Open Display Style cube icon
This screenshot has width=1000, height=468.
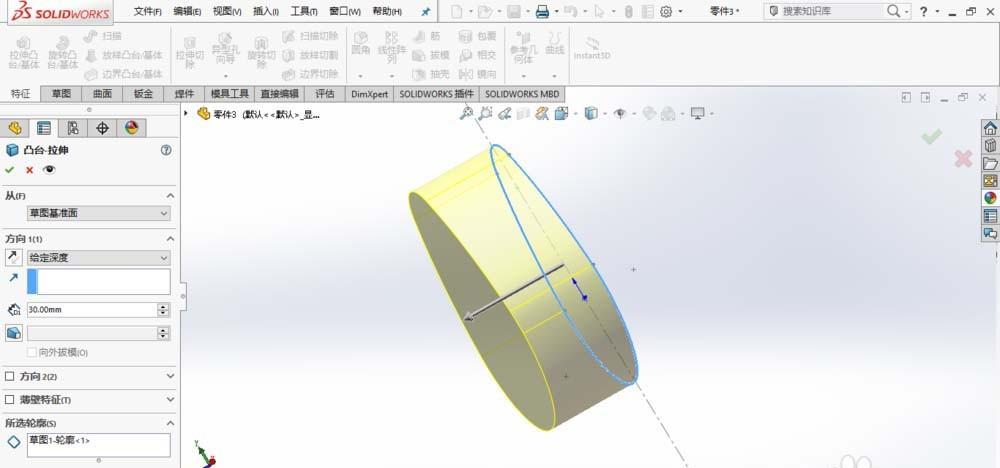(x=591, y=113)
